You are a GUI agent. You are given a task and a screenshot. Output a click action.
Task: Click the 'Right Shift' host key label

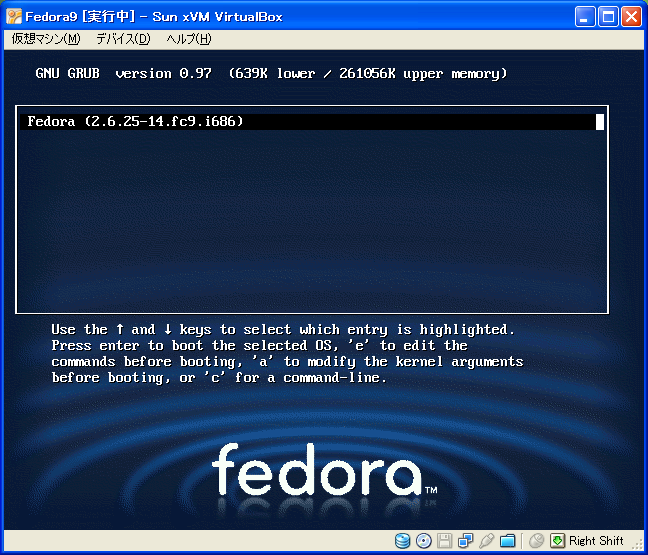596,541
